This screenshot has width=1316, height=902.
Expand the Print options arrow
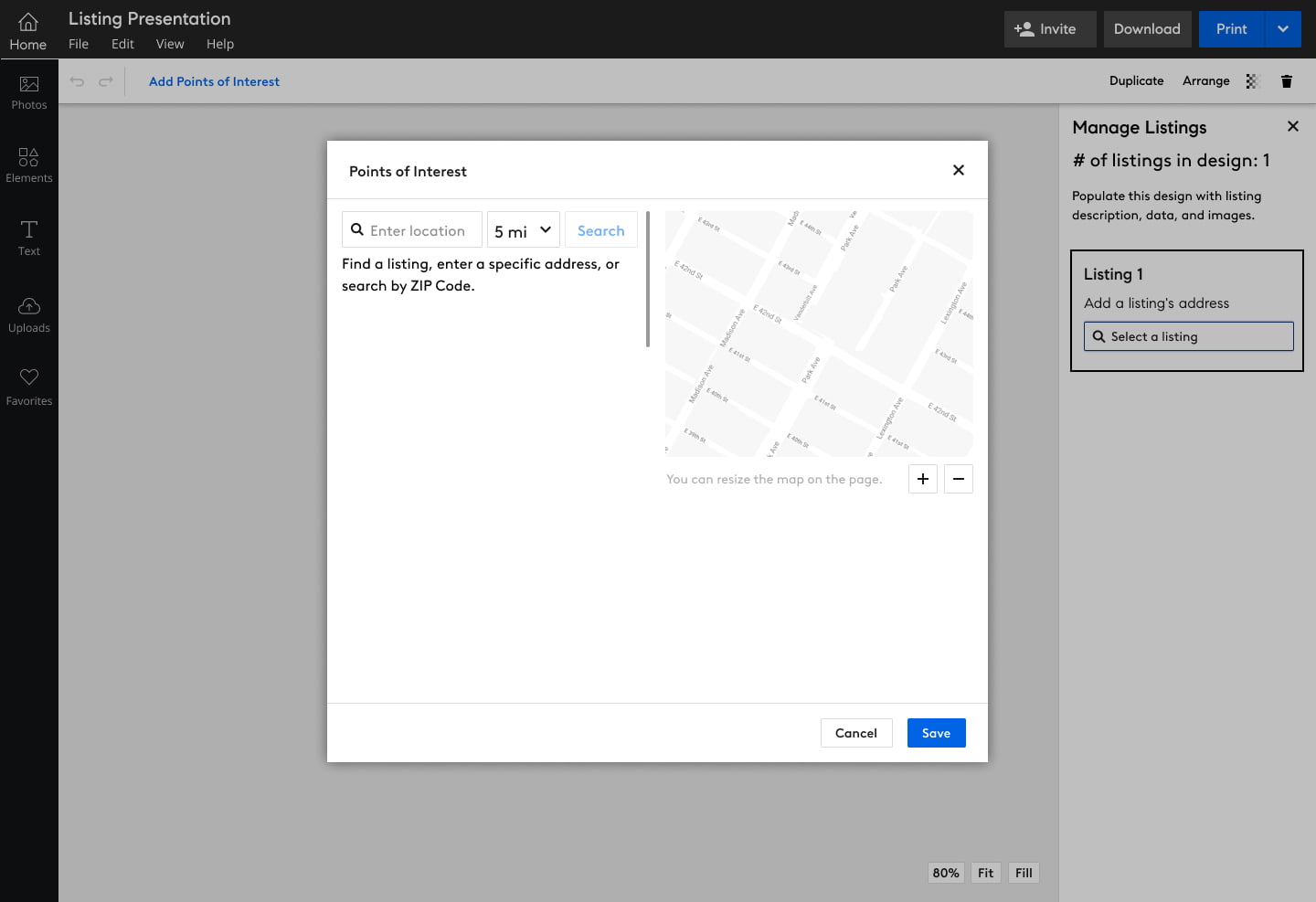1283,29
